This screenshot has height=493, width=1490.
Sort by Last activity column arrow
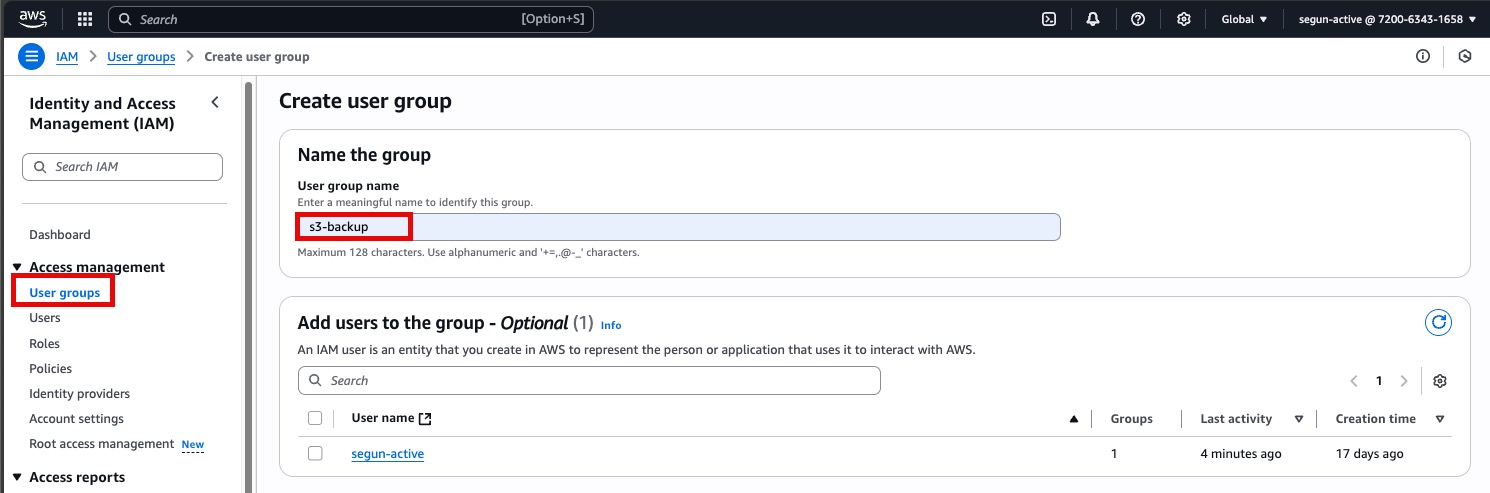1299,419
